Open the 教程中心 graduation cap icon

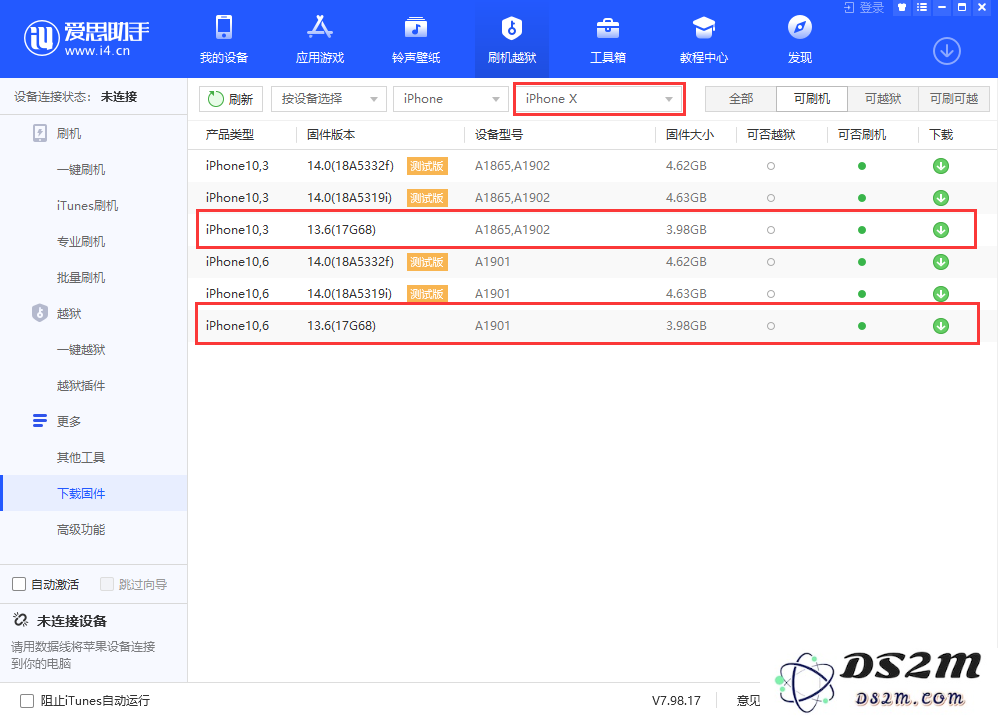pos(704,28)
